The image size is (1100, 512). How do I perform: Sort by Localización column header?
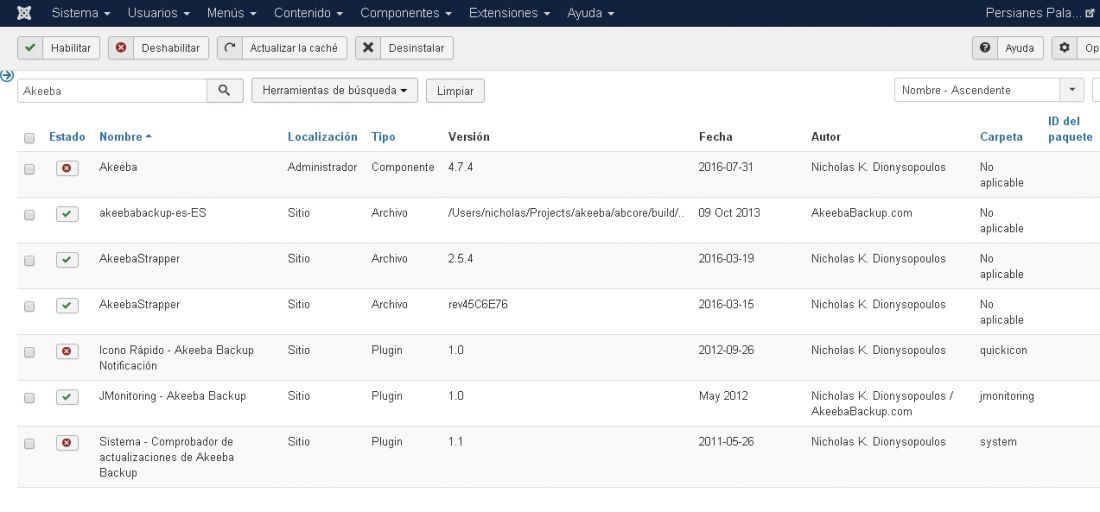click(323, 137)
